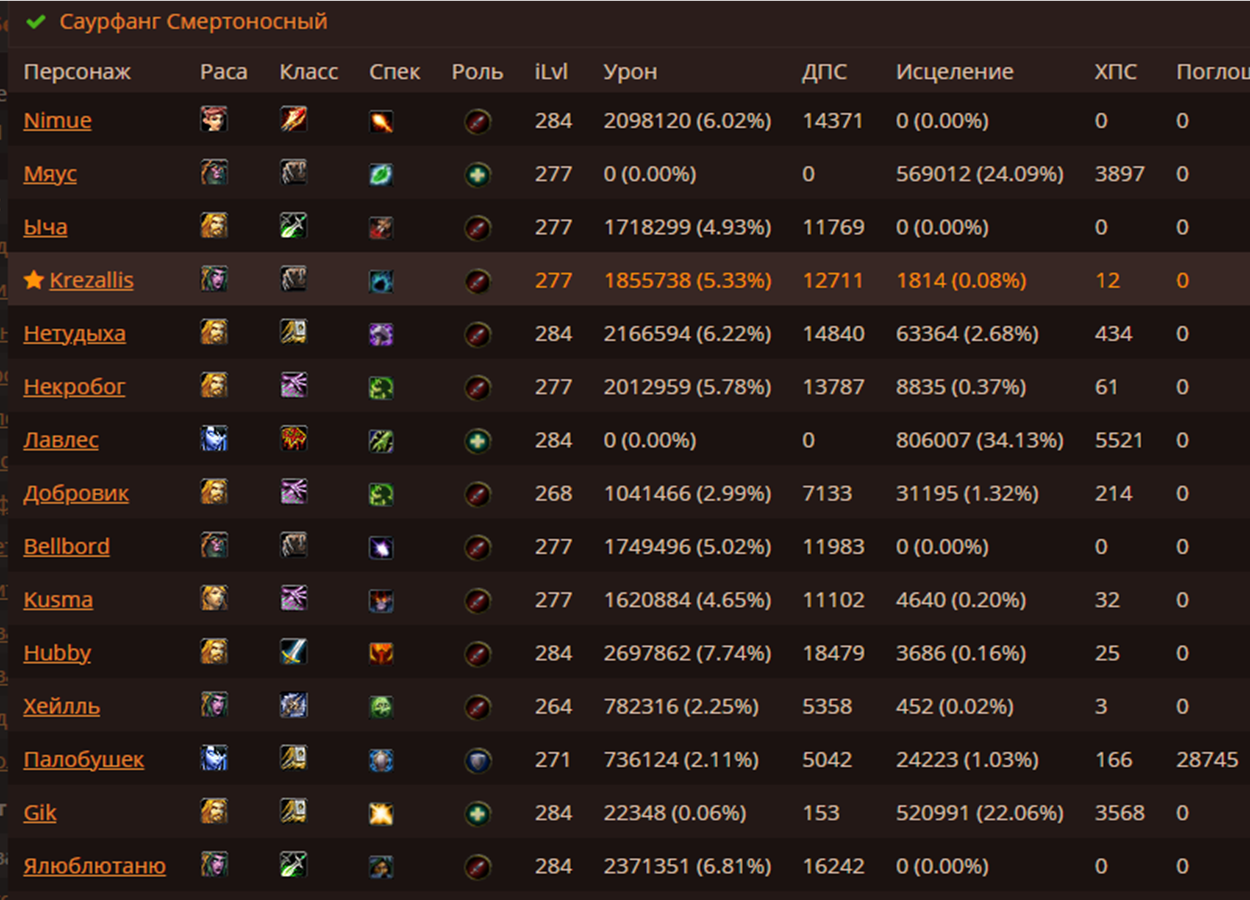Click the race icon in Лавлес's row

(214, 439)
